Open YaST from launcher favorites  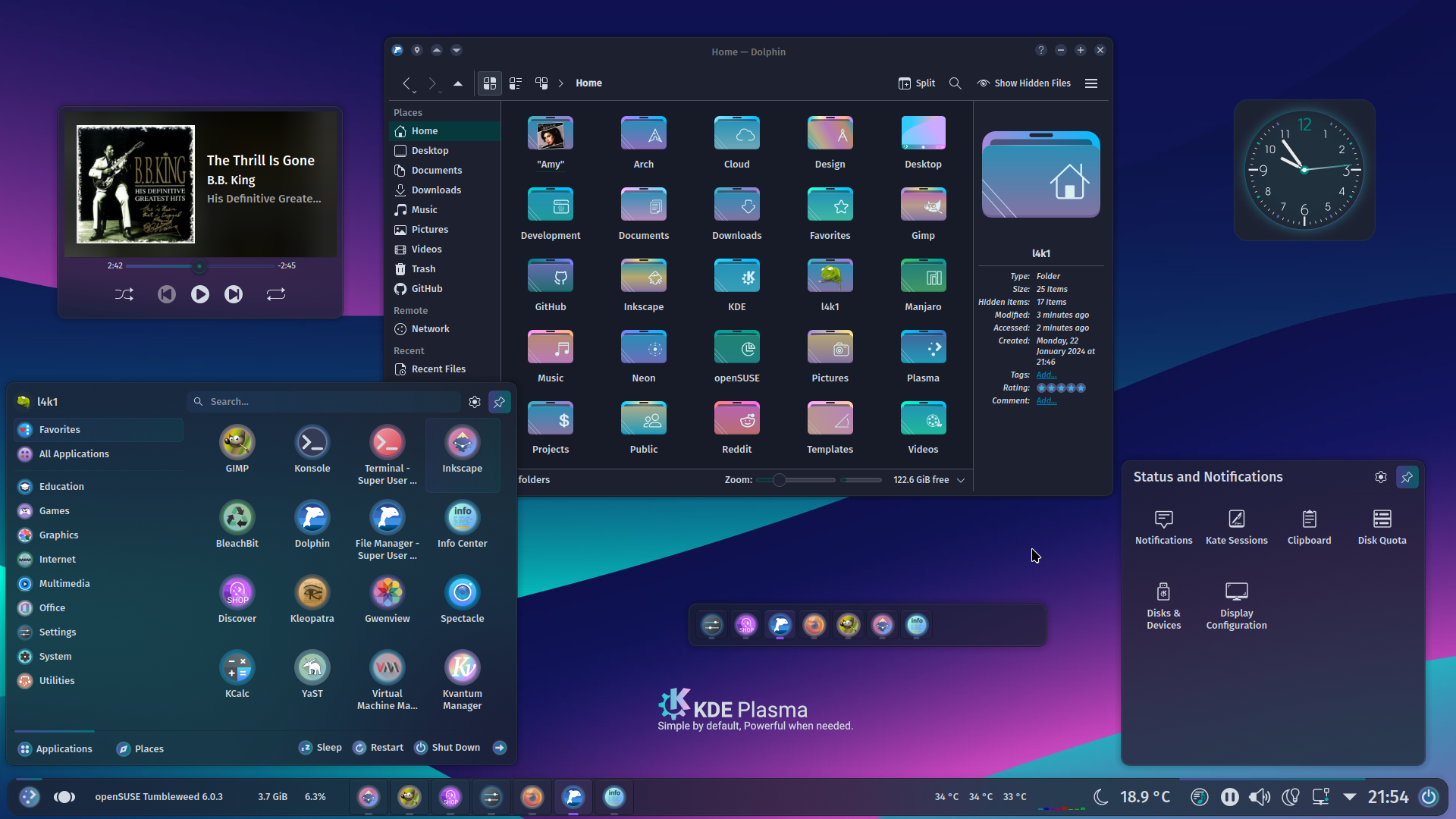point(312,676)
